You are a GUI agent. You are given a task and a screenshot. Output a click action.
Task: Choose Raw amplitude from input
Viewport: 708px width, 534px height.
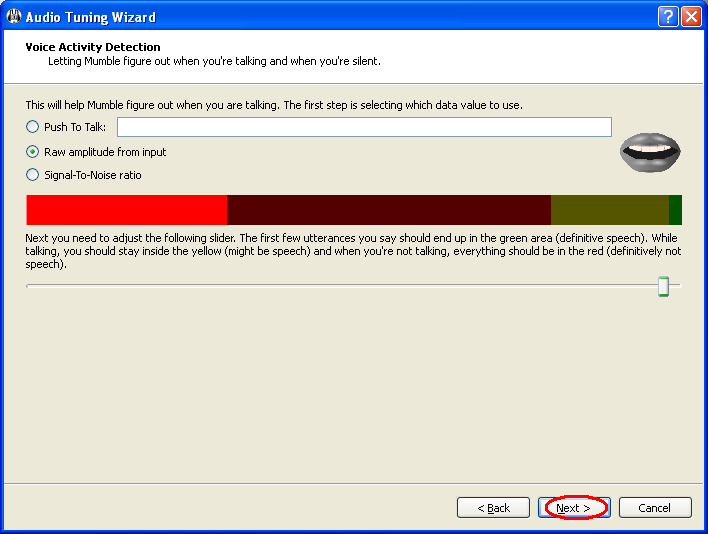coord(33,152)
